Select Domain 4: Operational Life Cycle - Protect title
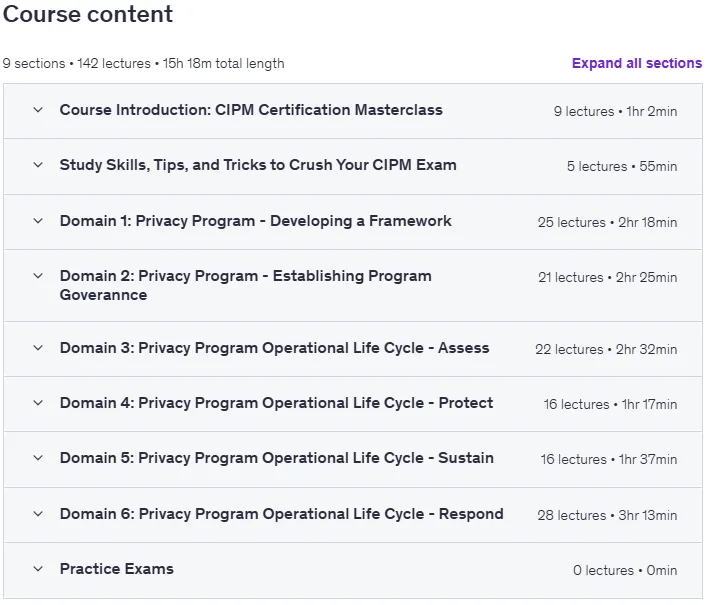Image resolution: width=708 pixels, height=605 pixels. click(276, 403)
